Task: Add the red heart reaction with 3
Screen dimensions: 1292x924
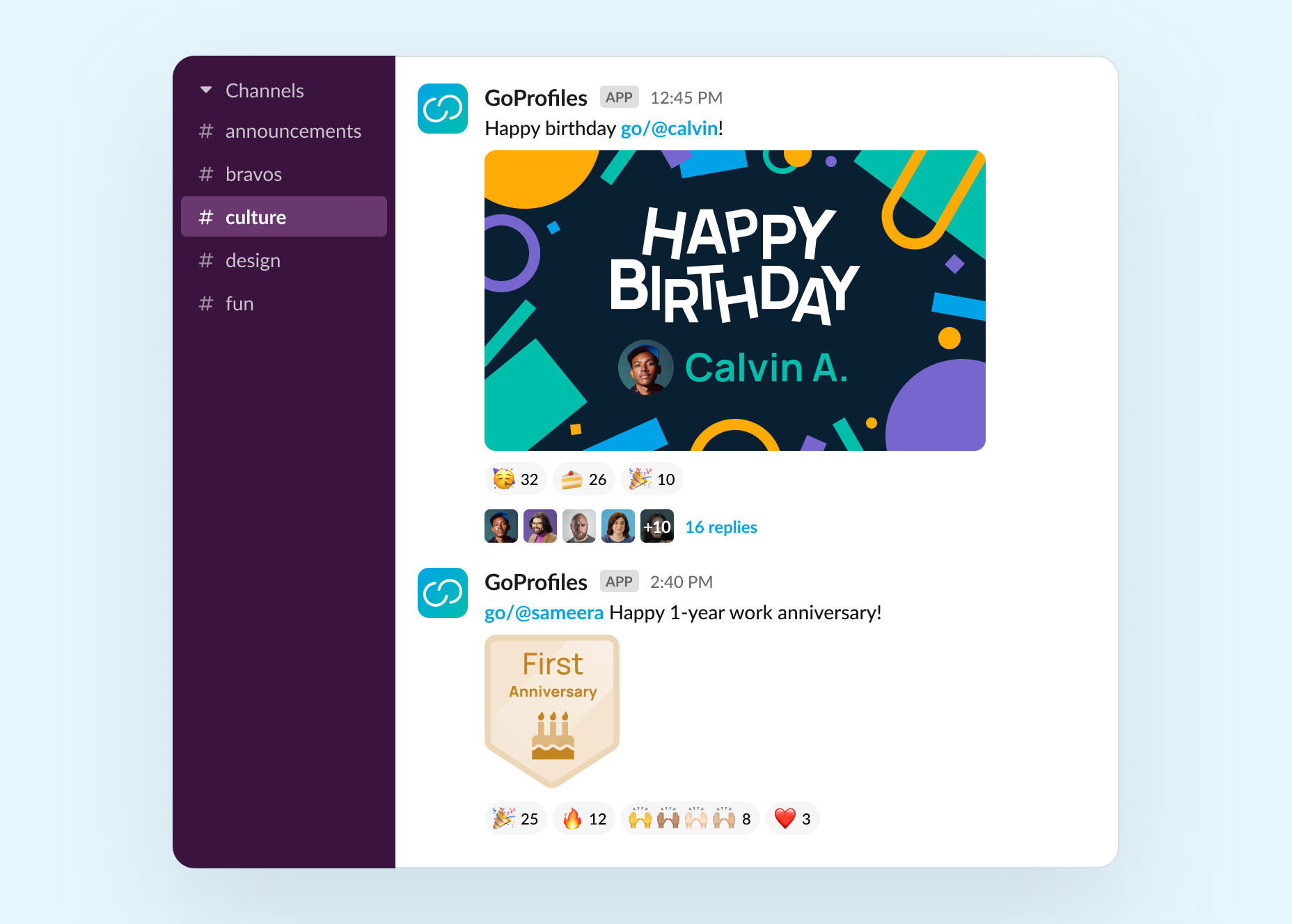Action: click(793, 818)
